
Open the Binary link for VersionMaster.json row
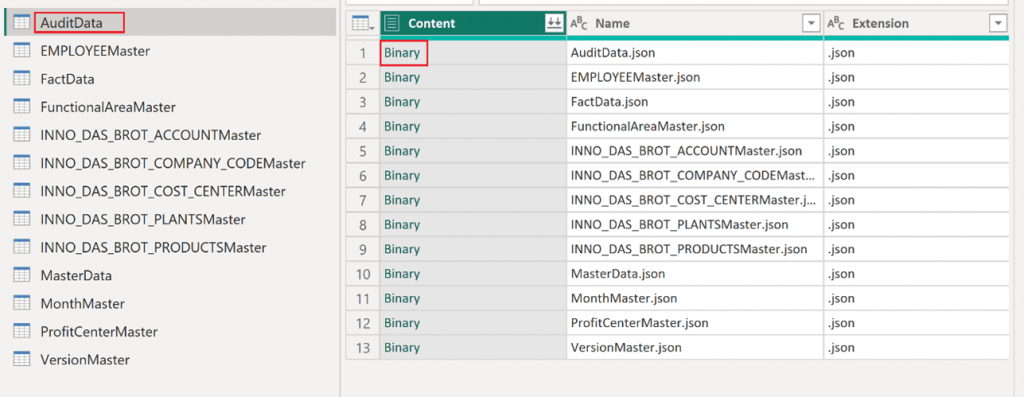(x=402, y=347)
